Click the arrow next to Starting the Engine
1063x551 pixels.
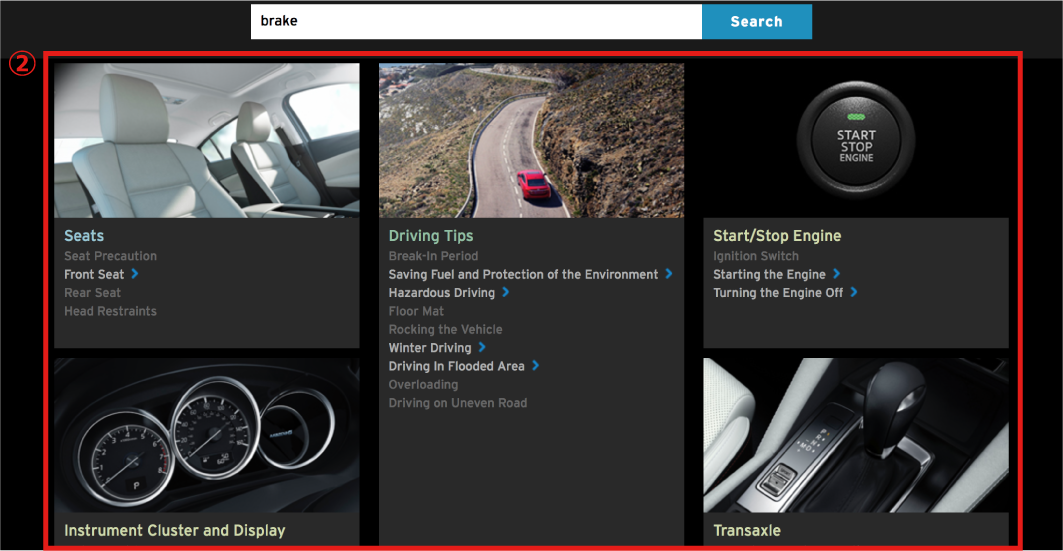click(837, 274)
